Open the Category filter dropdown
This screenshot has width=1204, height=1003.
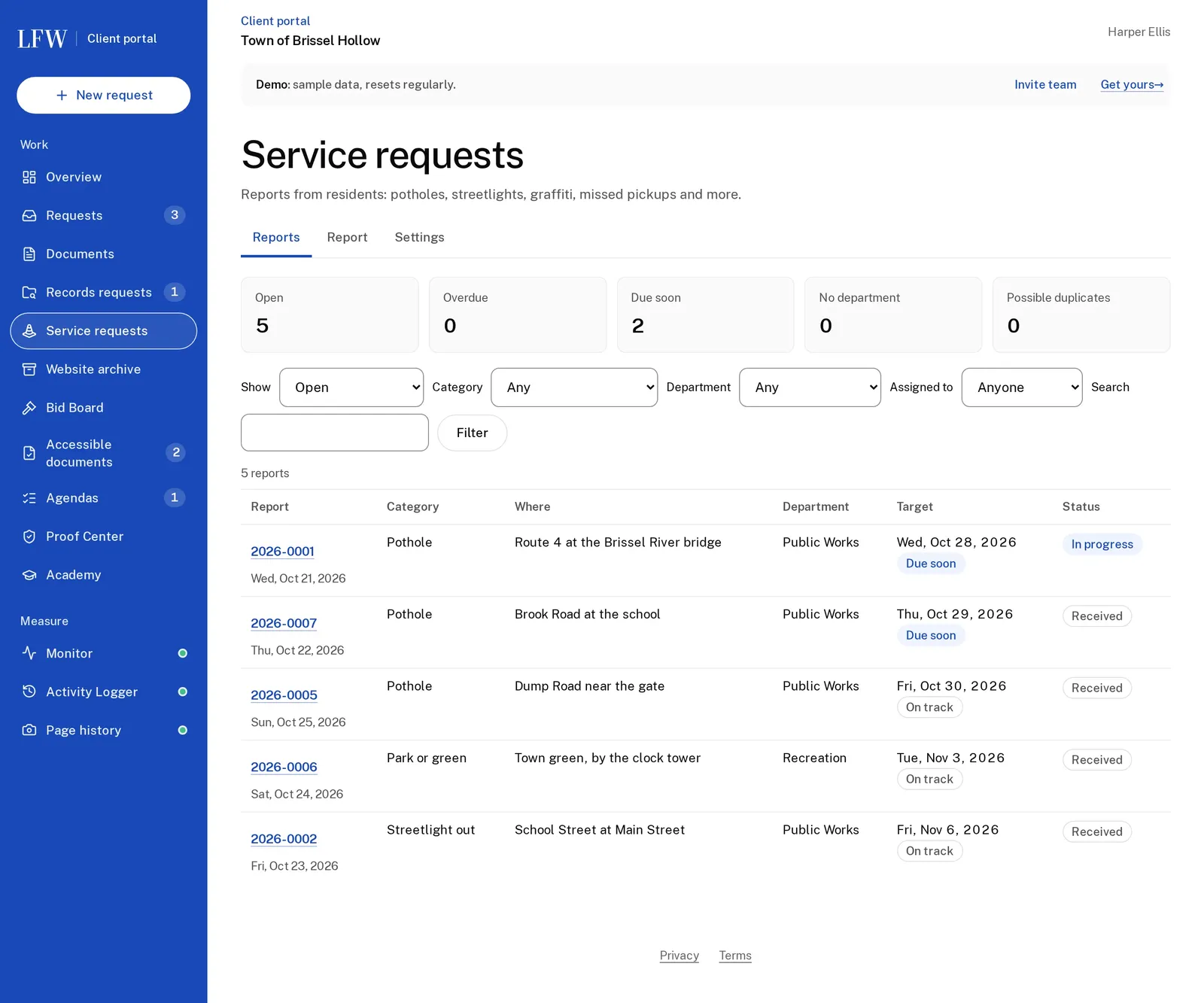click(x=574, y=388)
